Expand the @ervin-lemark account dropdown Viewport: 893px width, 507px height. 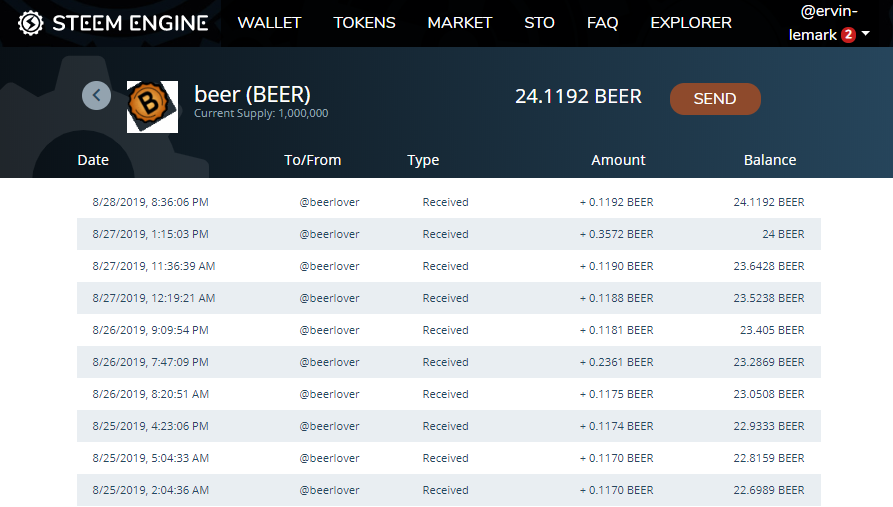pyautogui.click(x=865, y=35)
